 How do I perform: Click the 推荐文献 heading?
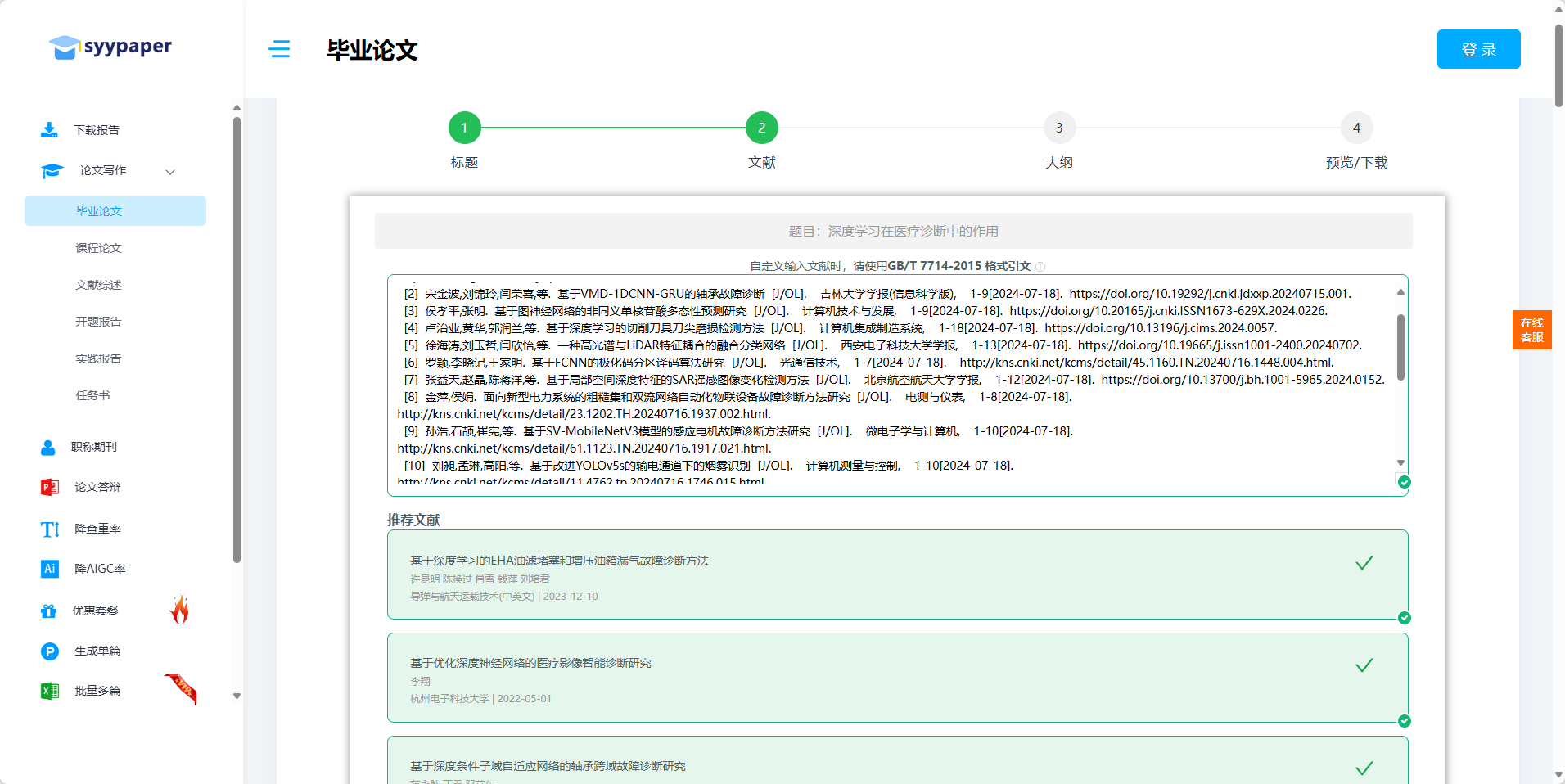pos(413,520)
